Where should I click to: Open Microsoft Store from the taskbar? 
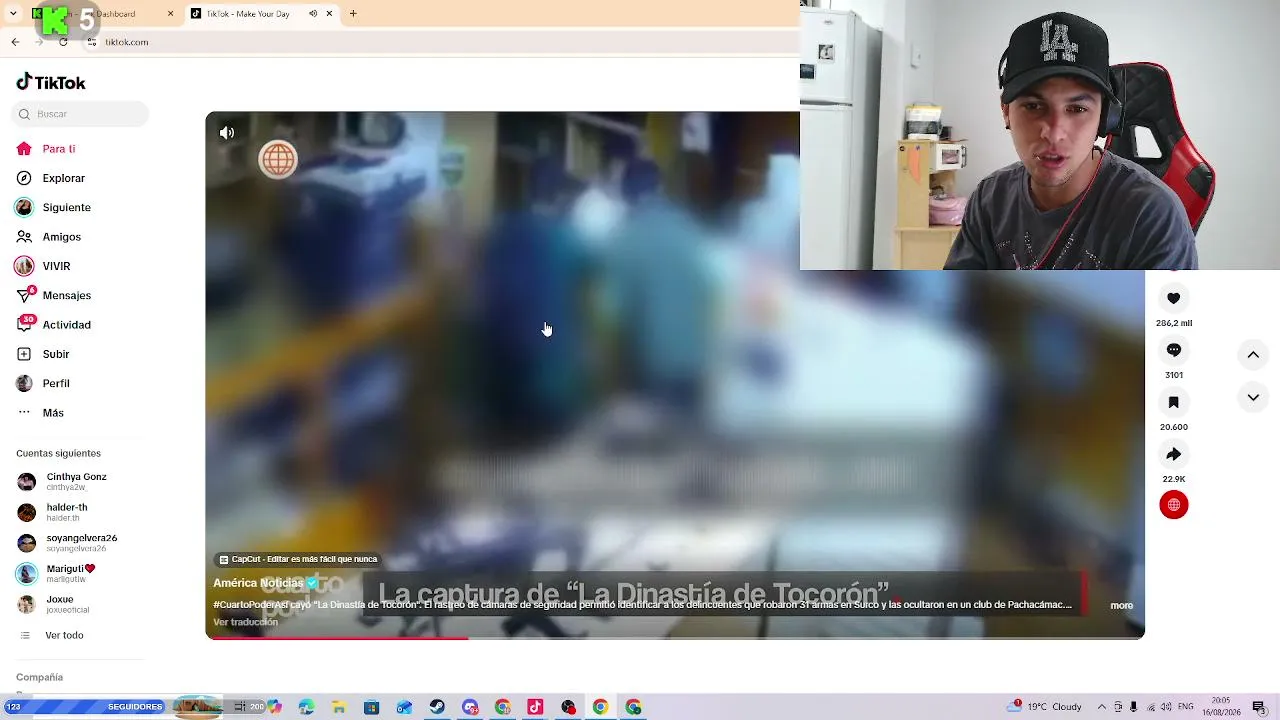372,707
